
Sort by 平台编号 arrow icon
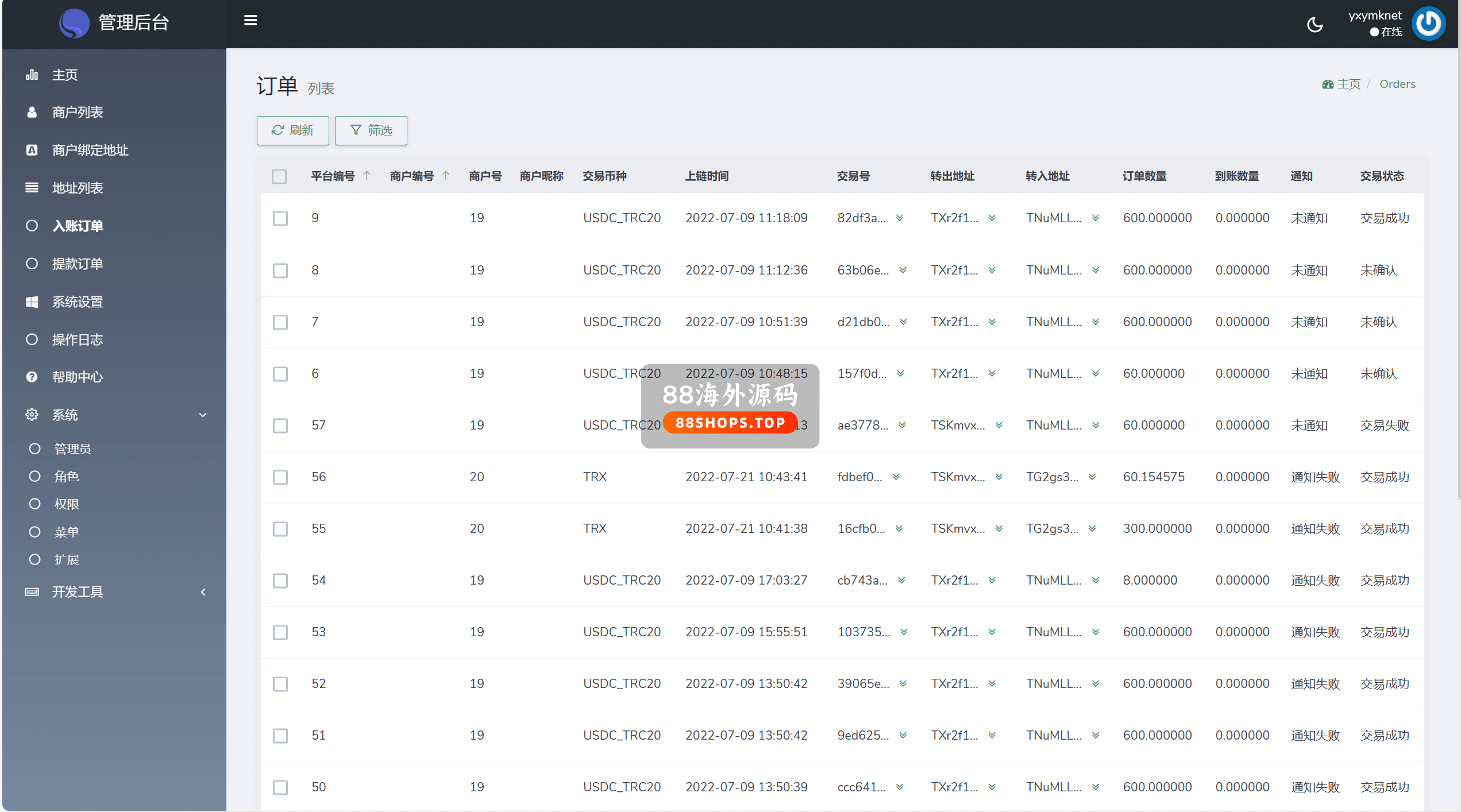click(x=367, y=176)
